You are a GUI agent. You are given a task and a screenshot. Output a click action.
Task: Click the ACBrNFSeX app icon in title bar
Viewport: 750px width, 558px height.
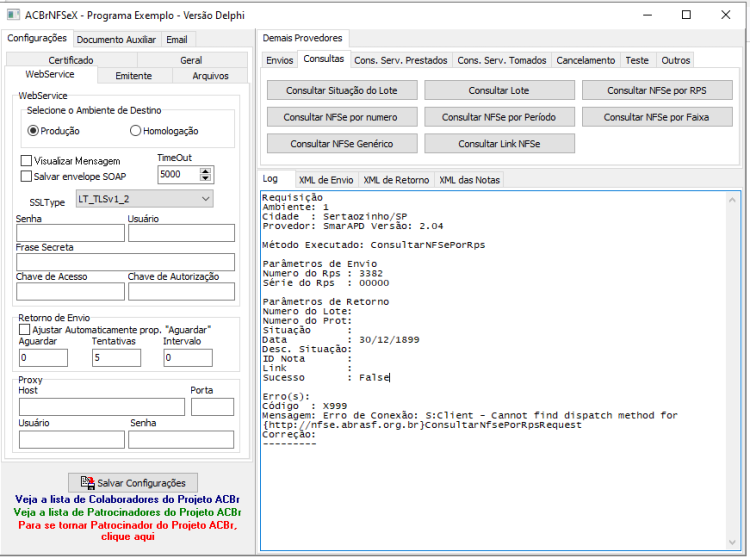(13, 15)
